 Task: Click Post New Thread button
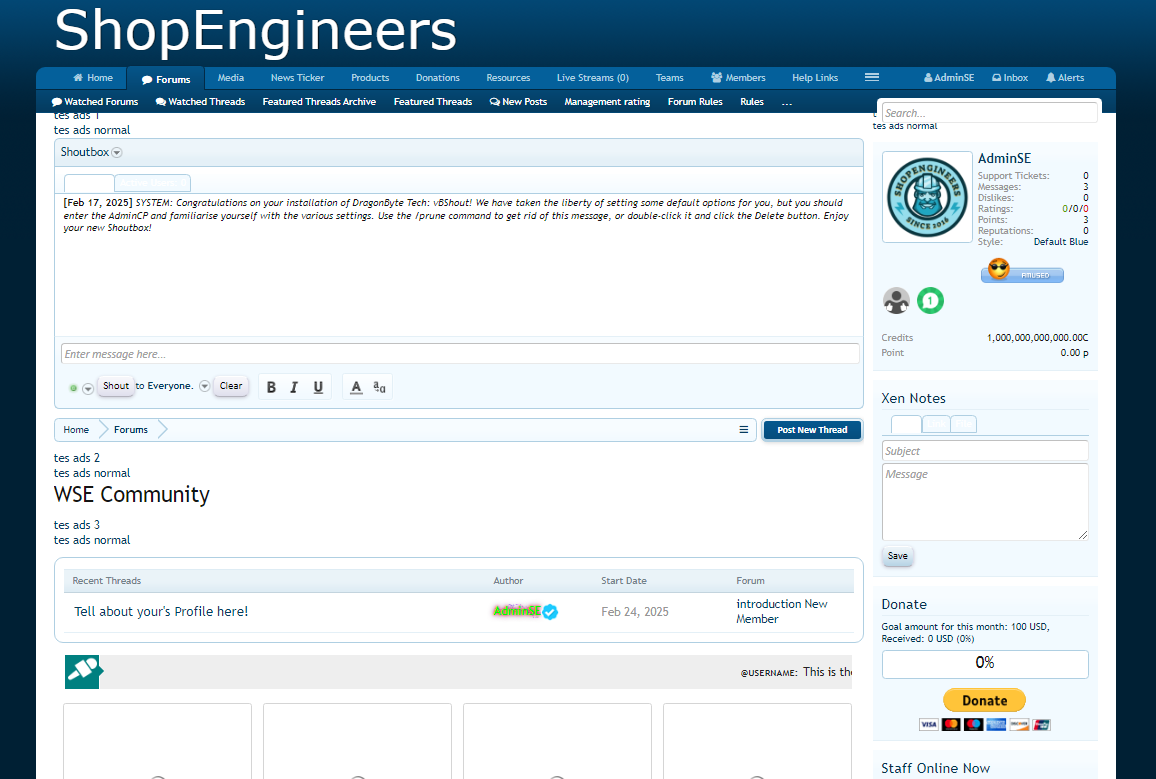point(812,430)
